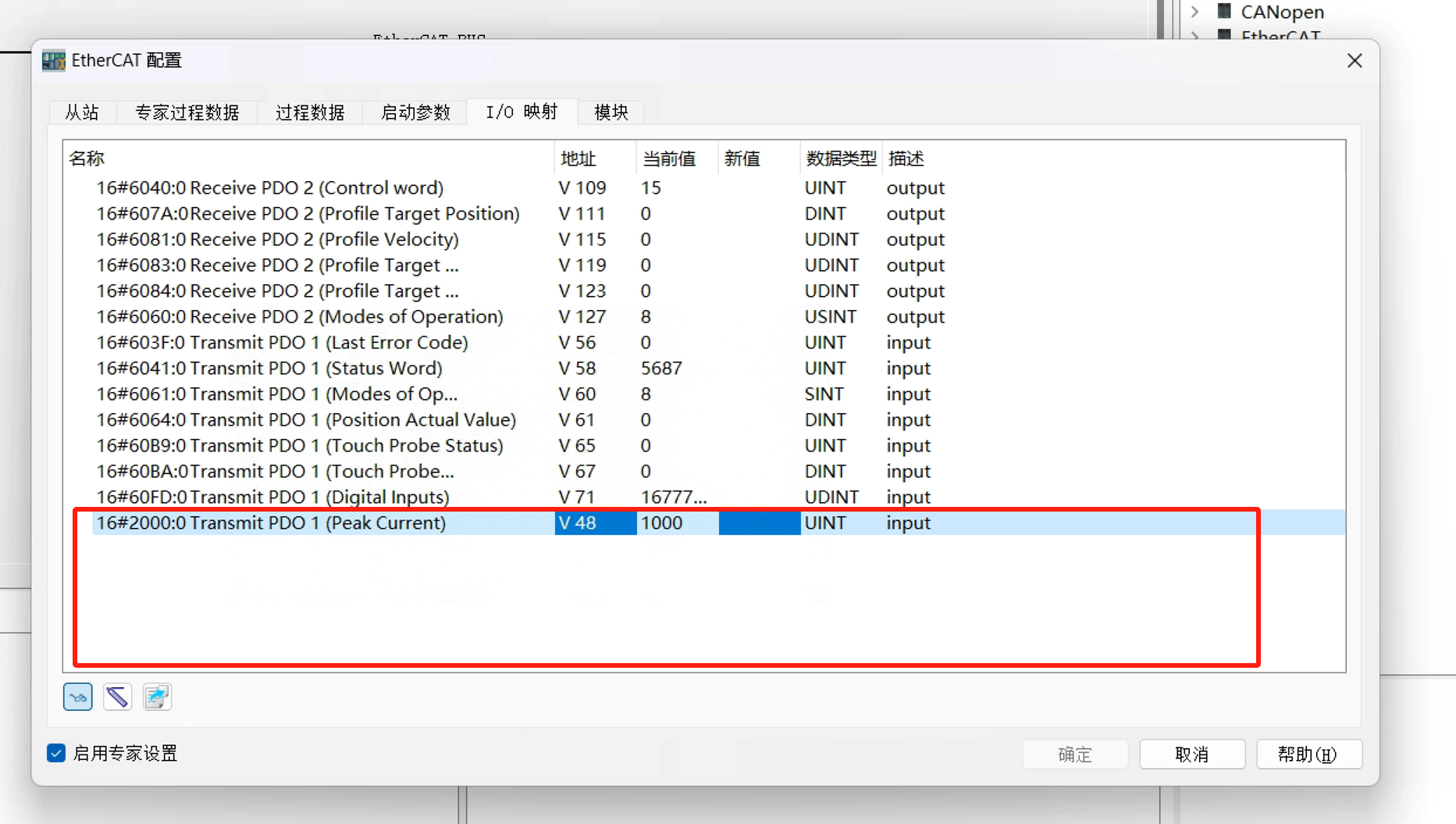1456x824 pixels.
Task: Select the I/O 映射 tab
Action: 522,112
